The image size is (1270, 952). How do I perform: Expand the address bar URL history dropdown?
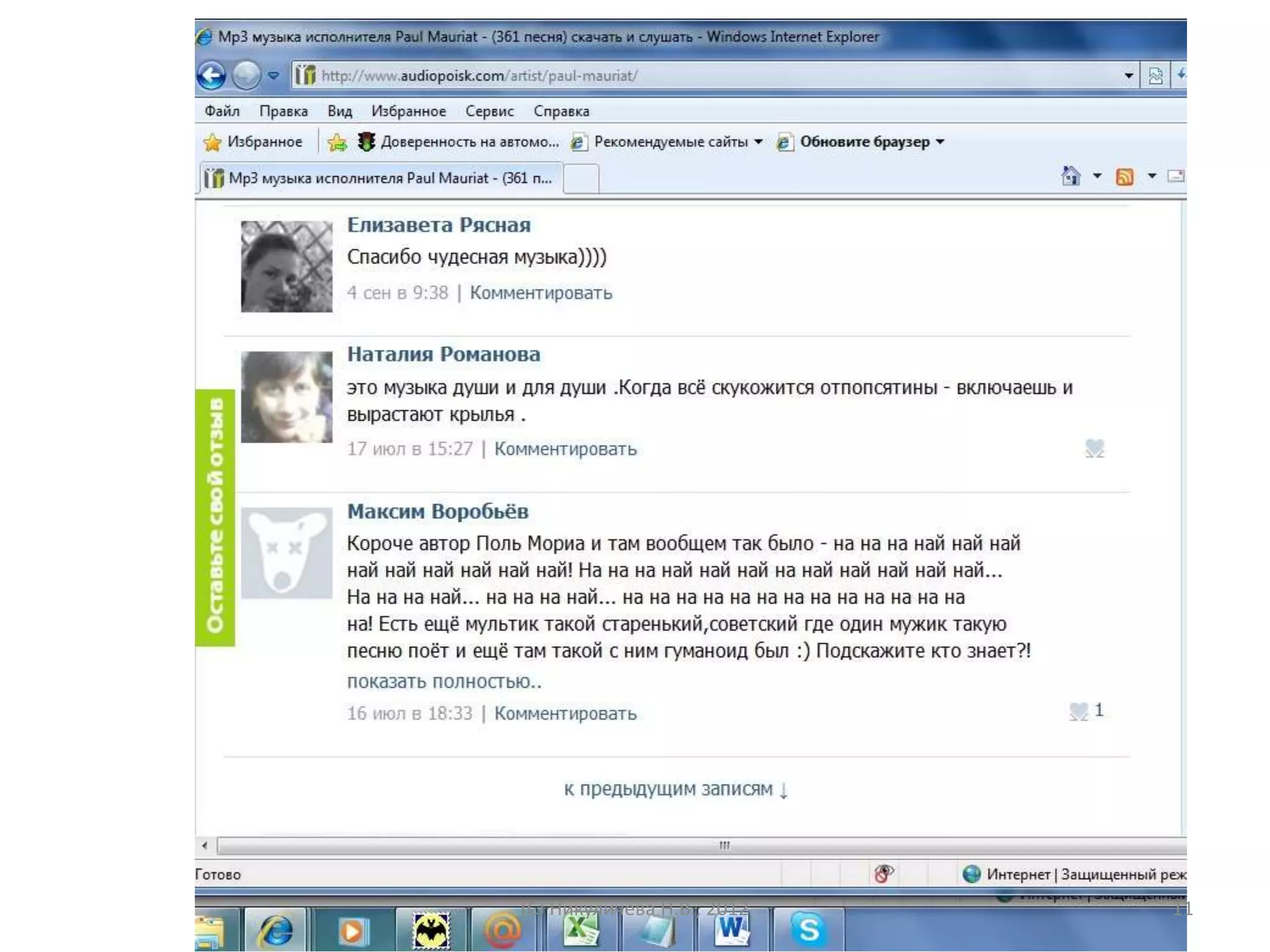tap(1129, 76)
